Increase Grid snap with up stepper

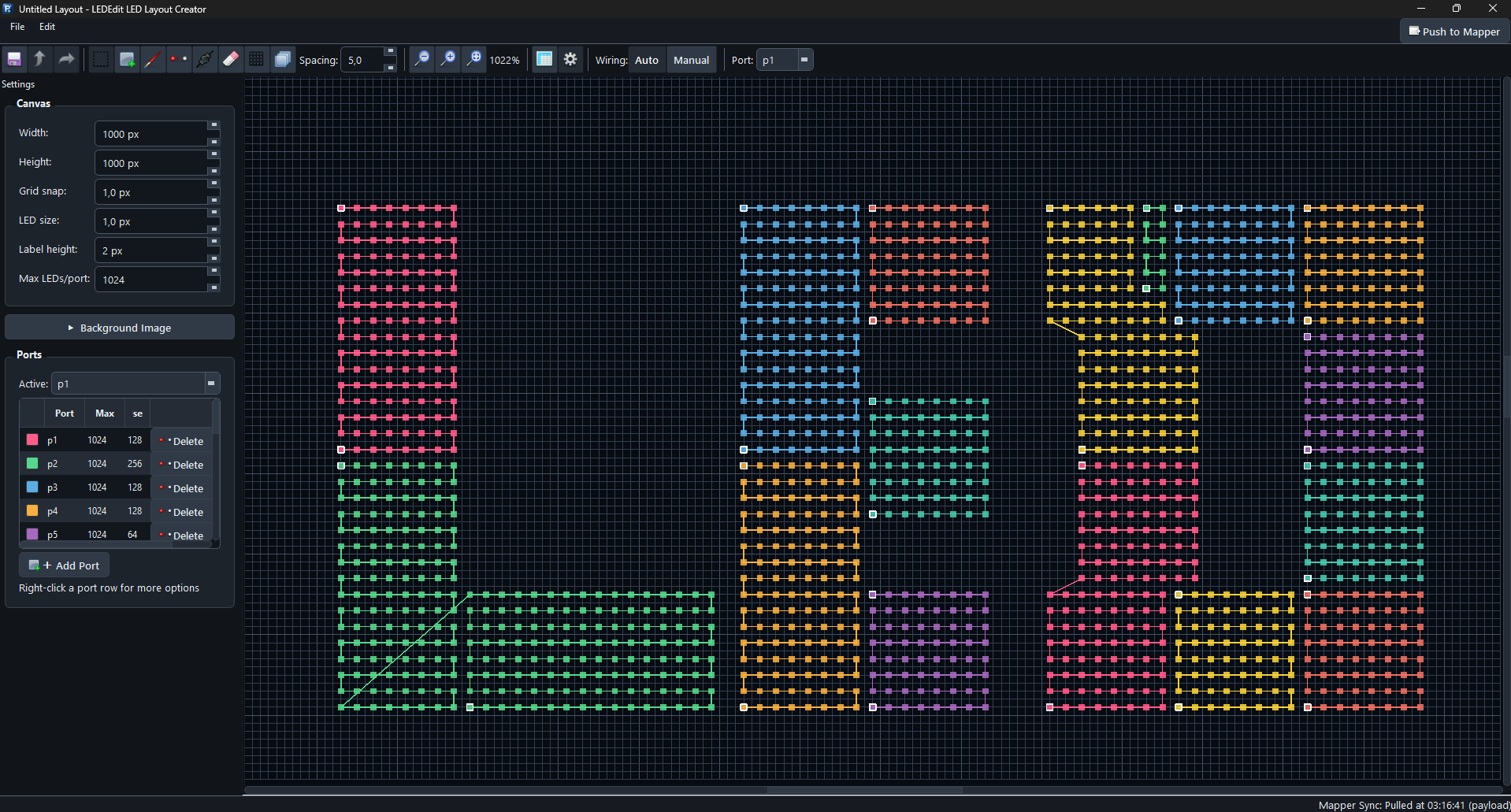(213, 184)
